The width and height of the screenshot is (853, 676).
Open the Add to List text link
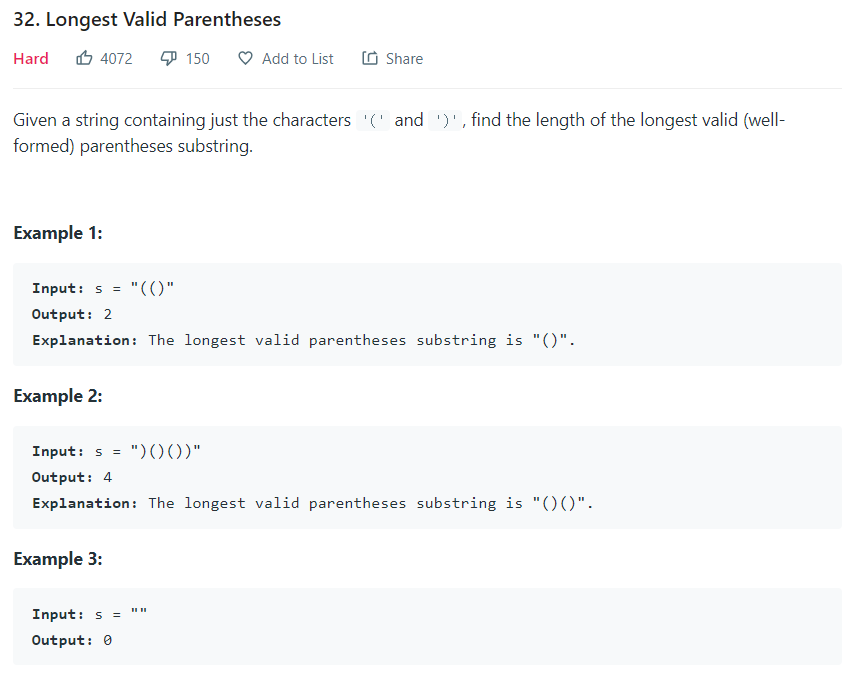coord(298,59)
